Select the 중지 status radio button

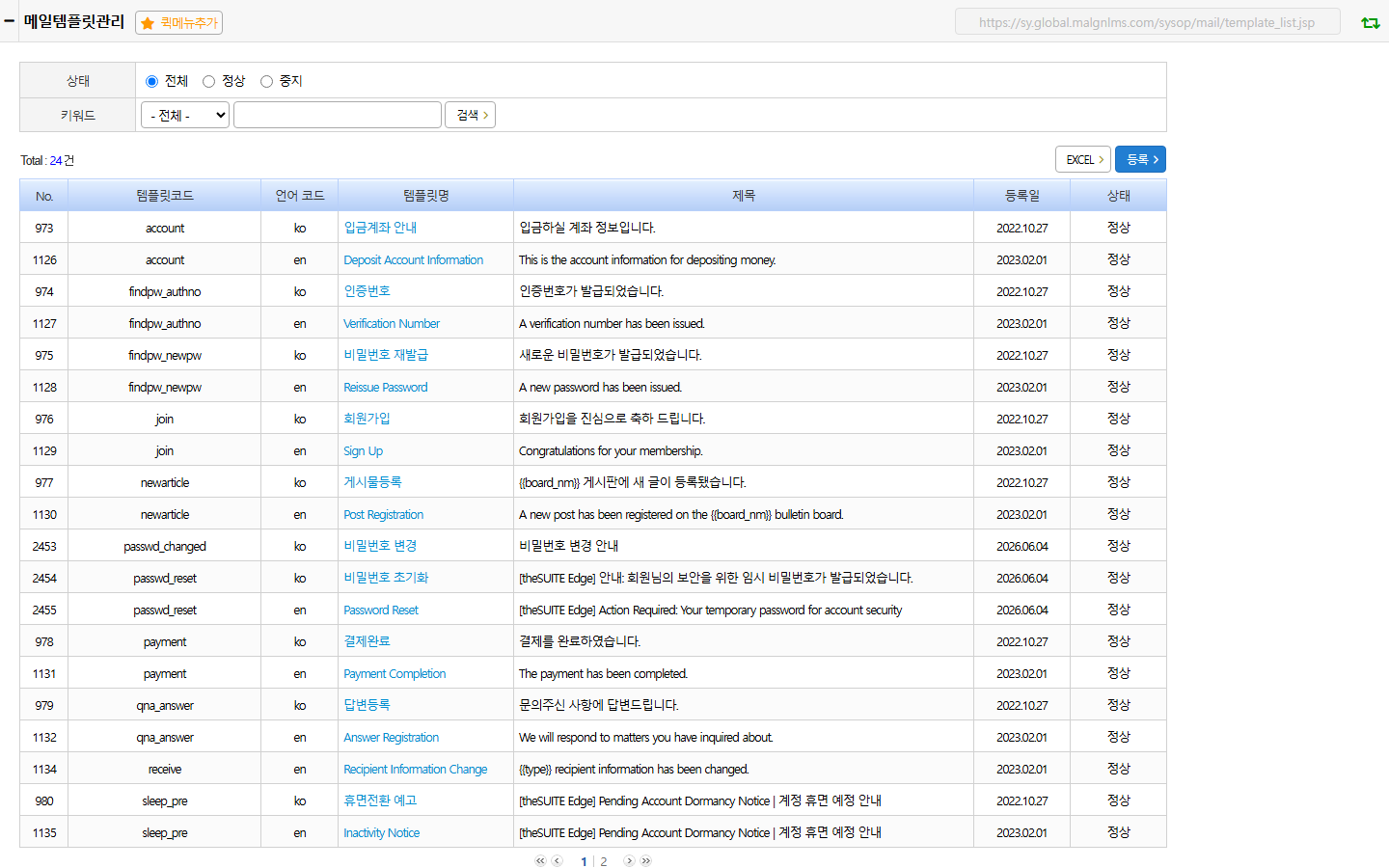click(266, 81)
